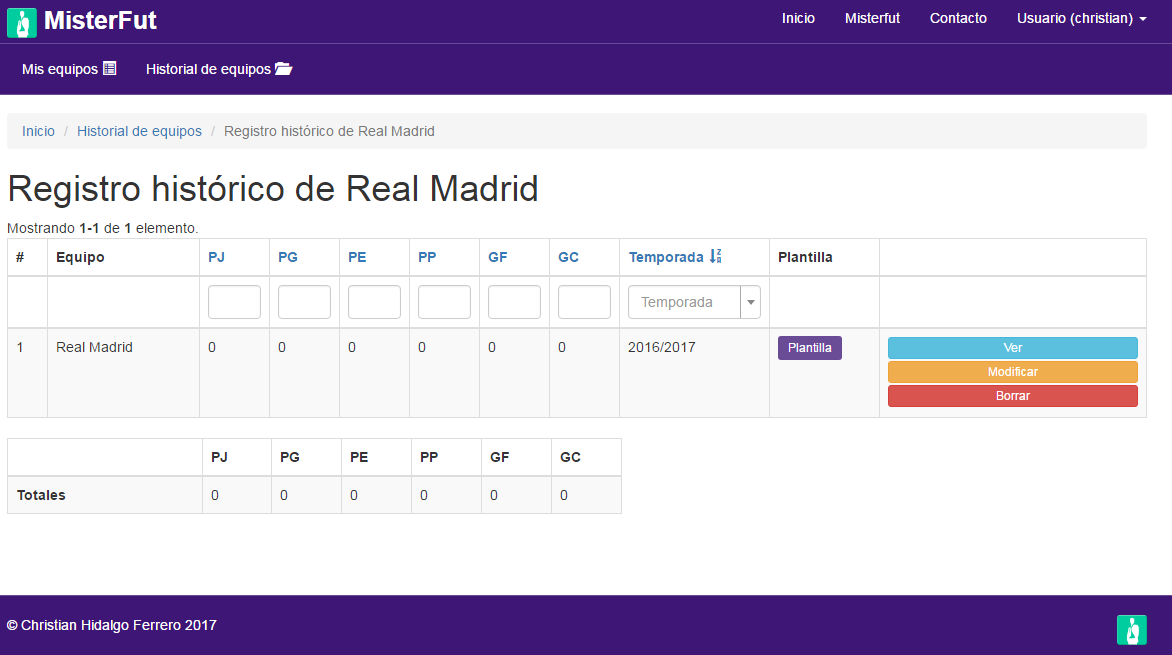Focus the GC filter input
This screenshot has width=1172, height=655.
[585, 302]
